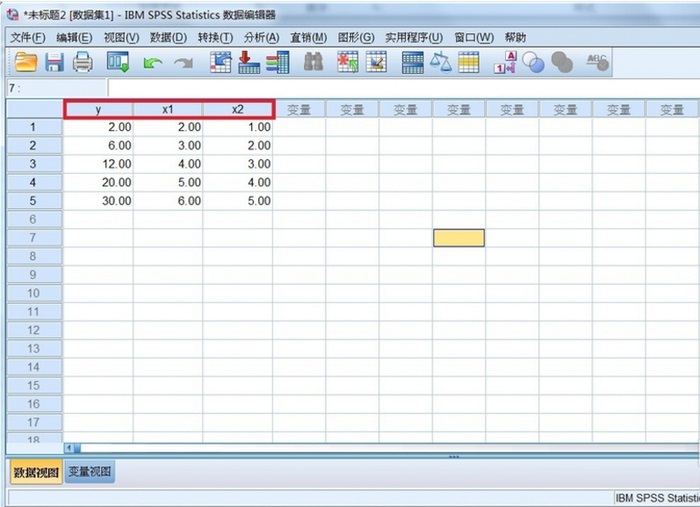
Task: Click the Recall recently used dialogs icon
Action: (x=118, y=62)
